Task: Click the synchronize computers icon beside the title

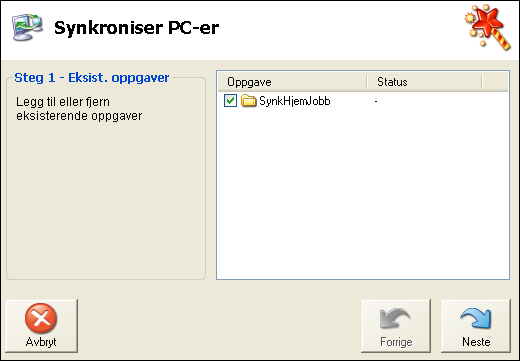Action: click(27, 27)
